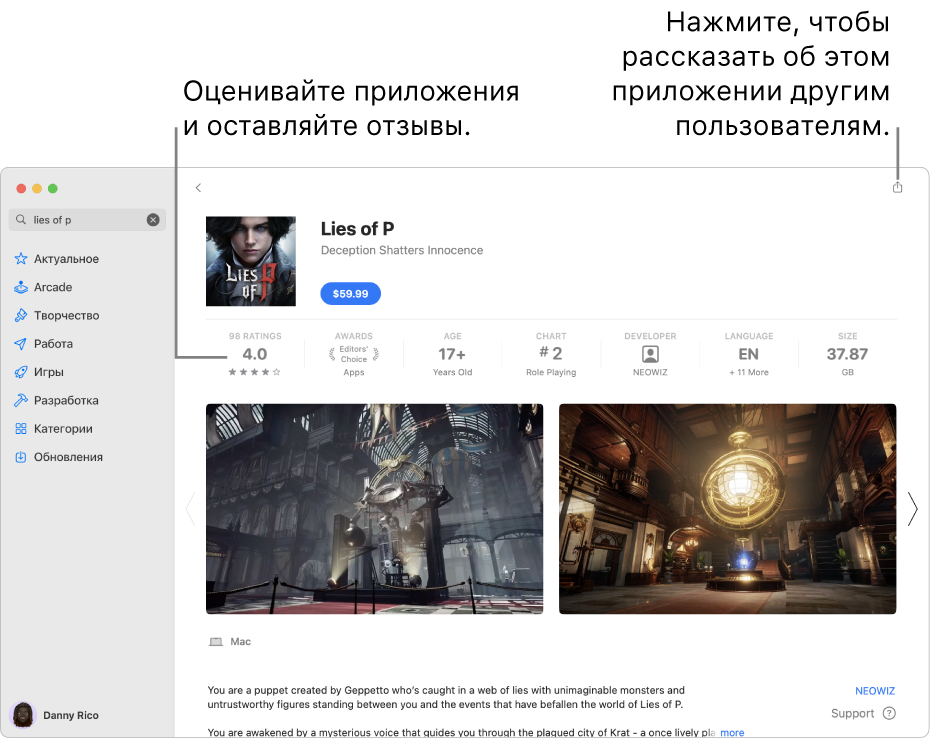The image size is (931, 739).
Task: Click the 98 RATINGS label
Action: click(x=255, y=336)
